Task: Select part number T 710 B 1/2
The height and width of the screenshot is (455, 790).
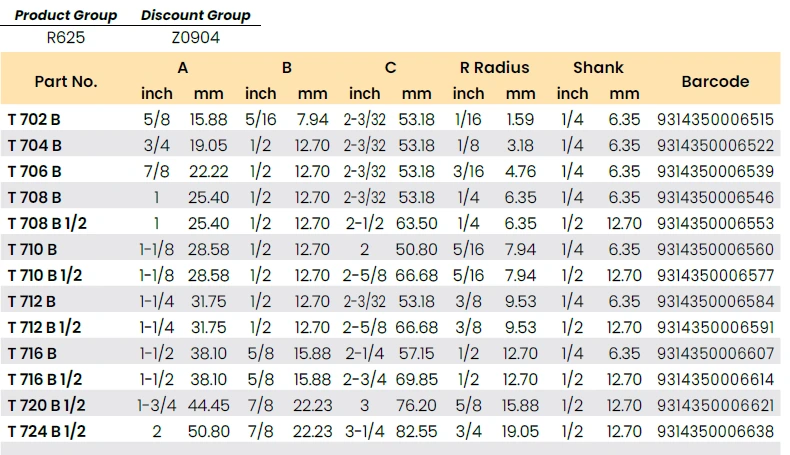Action: [x=46, y=275]
